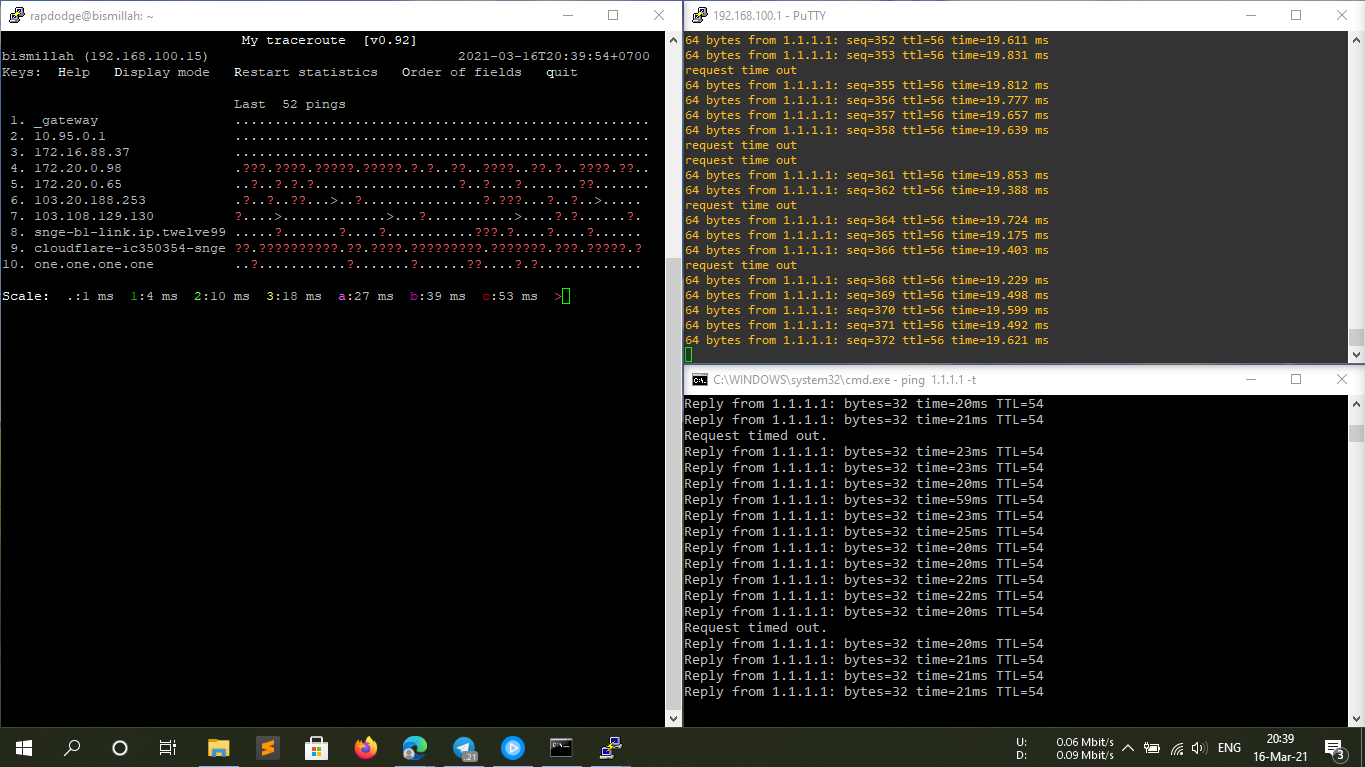Switch to the cmd.exe taskbar icon

(562, 747)
